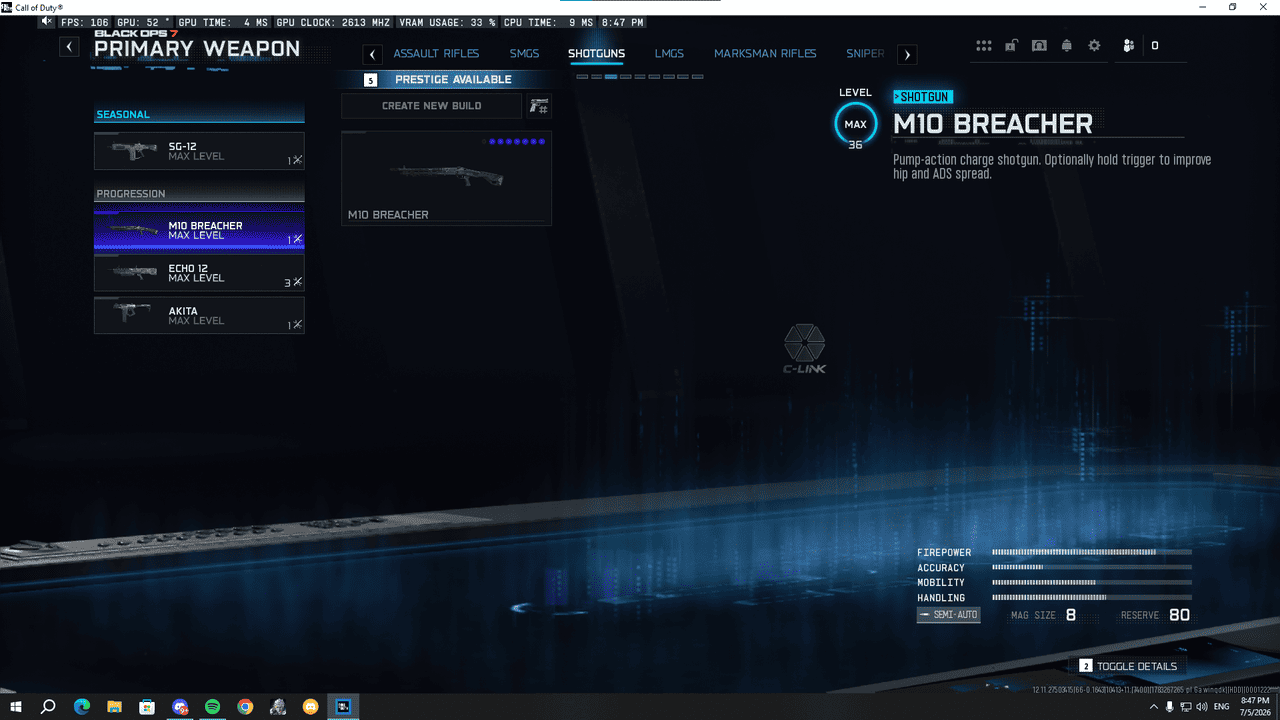
Task: Click the C-LINK hexagon emblem
Action: pos(804,344)
